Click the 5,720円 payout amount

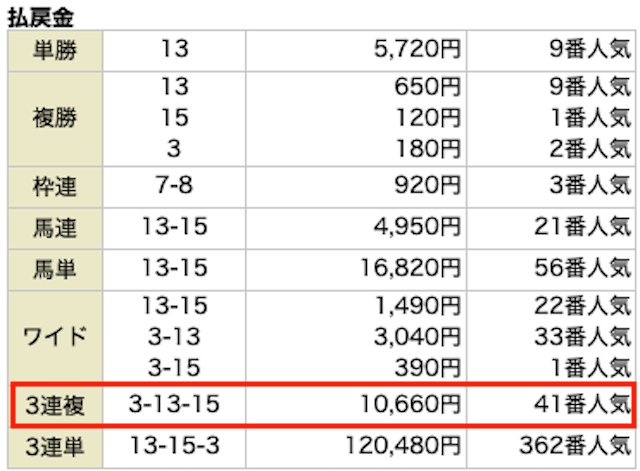pyautogui.click(x=411, y=49)
